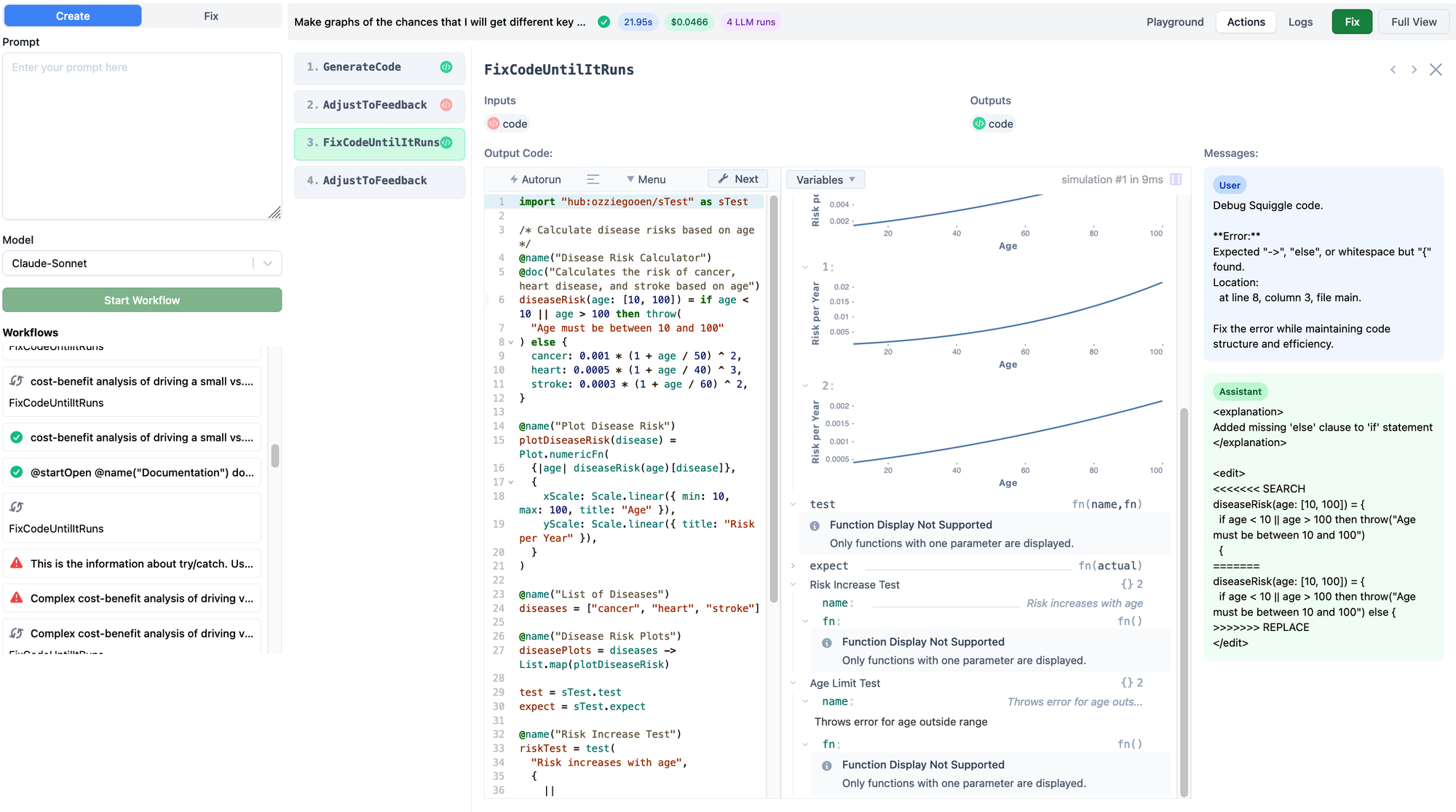Open the Logs tab
Screen dimensions: 1456x812
tap(1301, 22)
